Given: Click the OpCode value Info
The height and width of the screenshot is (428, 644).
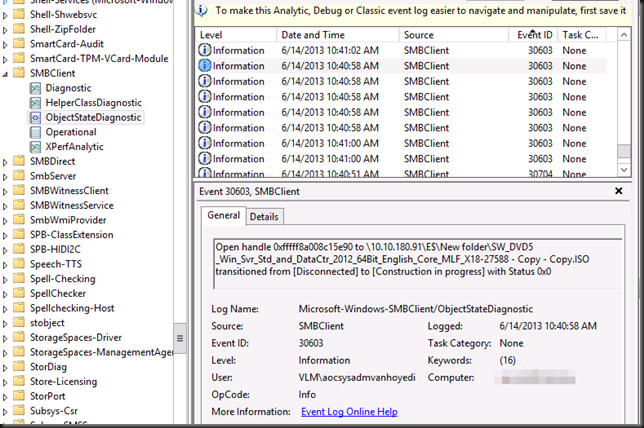Looking at the screenshot, I should (x=307, y=394).
